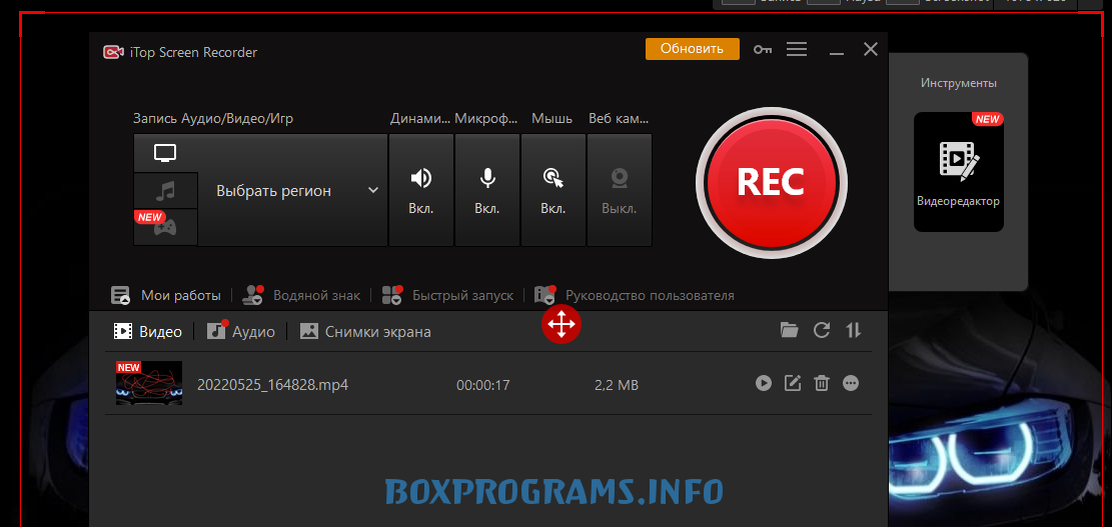Delete the 20220525_164828.mp4 recording
Image resolution: width=1112 pixels, height=527 pixels.
pyautogui.click(x=821, y=384)
